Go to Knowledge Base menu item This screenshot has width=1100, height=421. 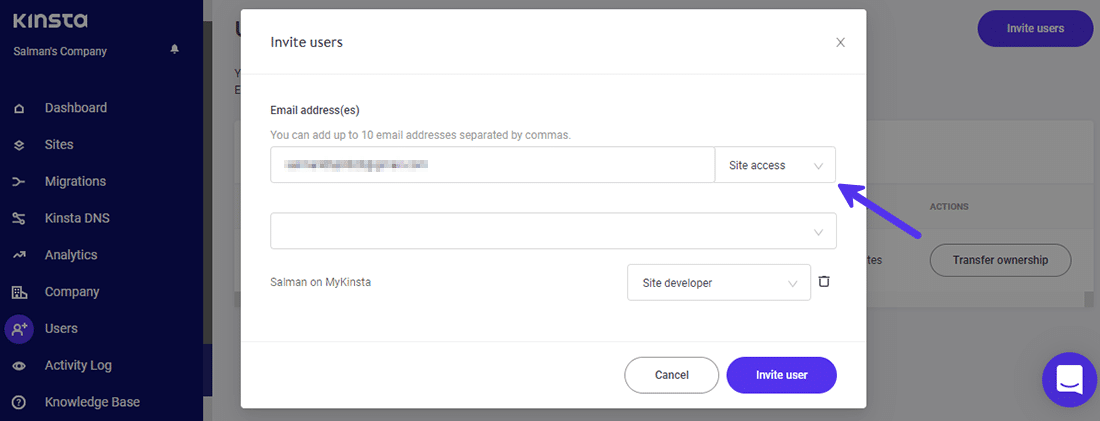pos(92,402)
